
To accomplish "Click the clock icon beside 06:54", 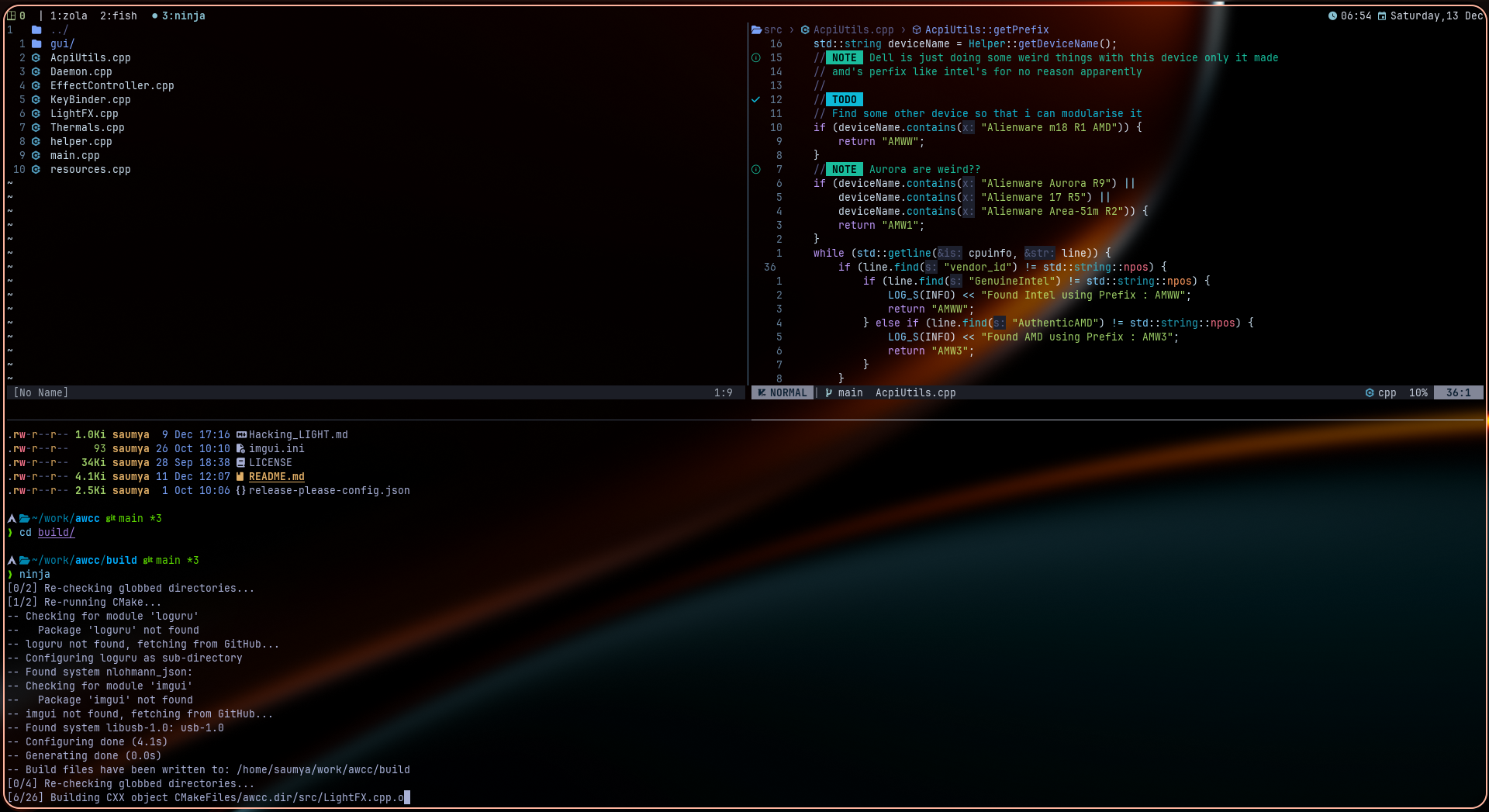I will (1332, 16).
